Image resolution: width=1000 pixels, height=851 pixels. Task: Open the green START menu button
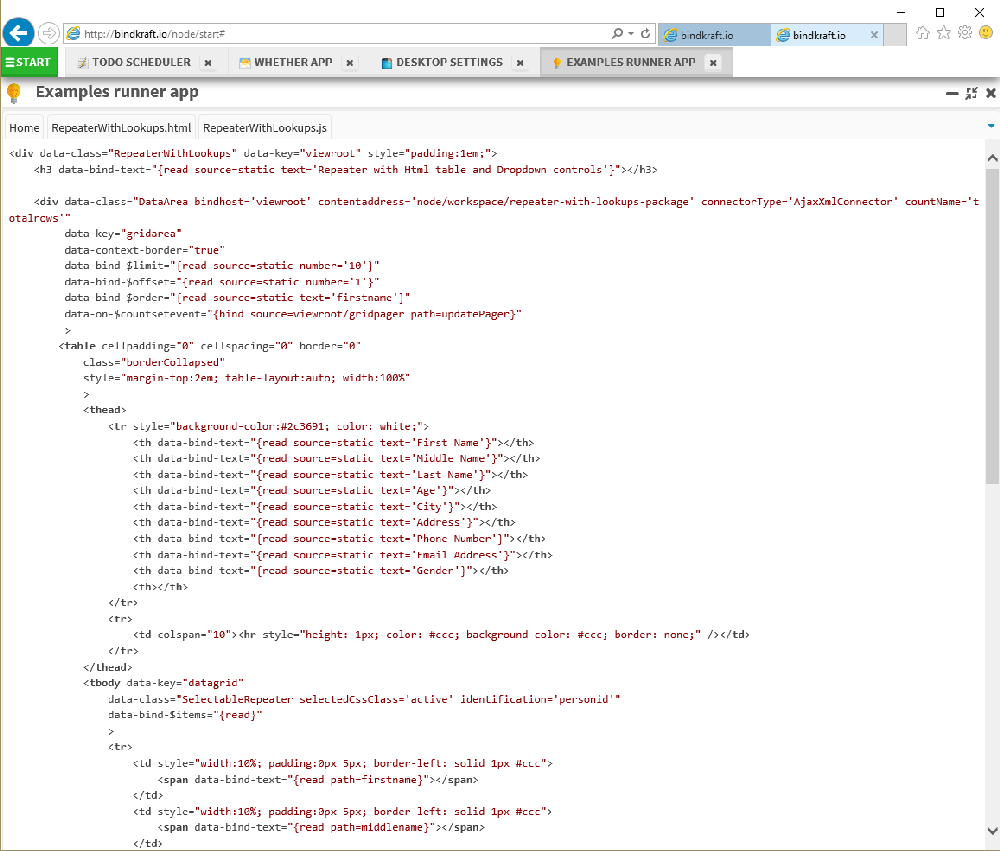(x=29, y=62)
